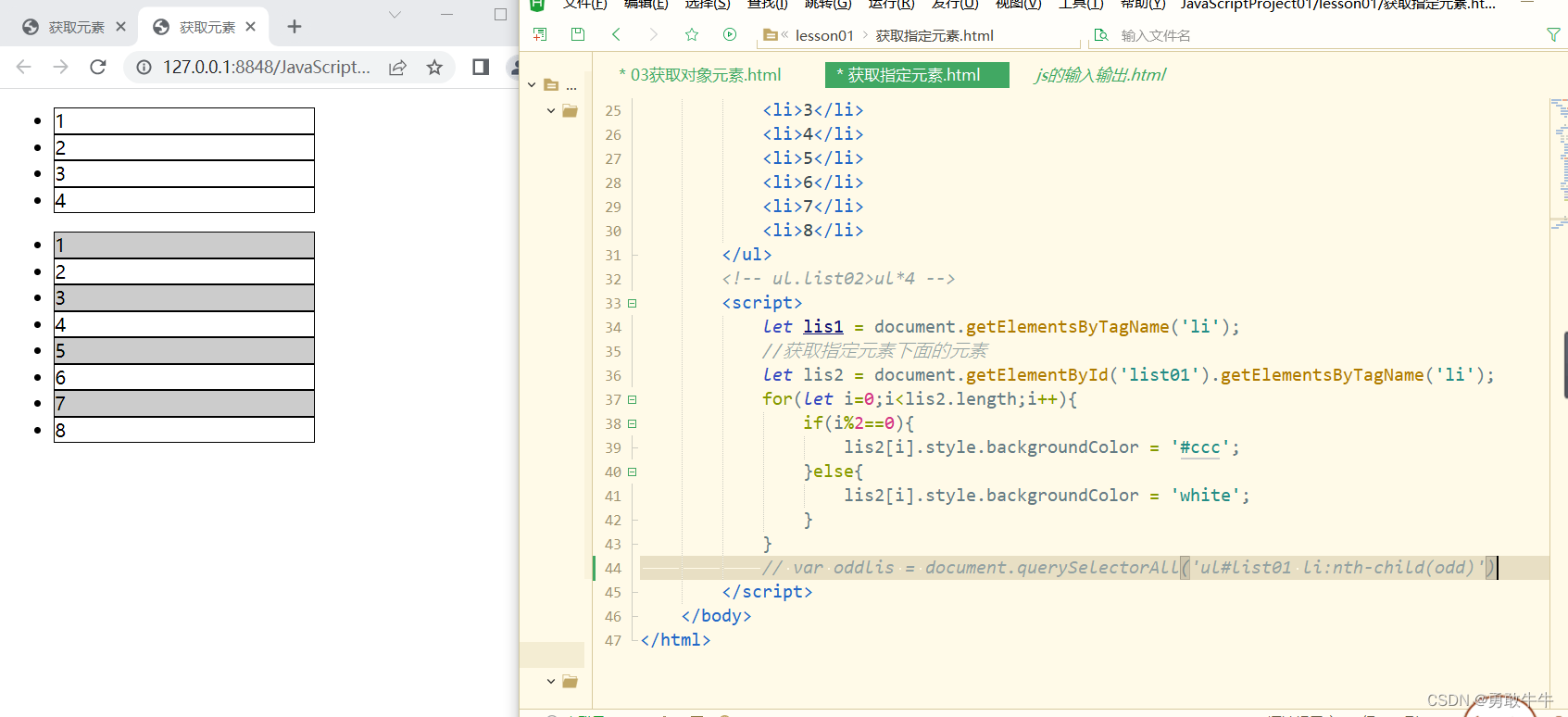Image resolution: width=1568 pixels, height=717 pixels.
Task: Open a new Chrome tab with plus button
Action: click(x=295, y=27)
